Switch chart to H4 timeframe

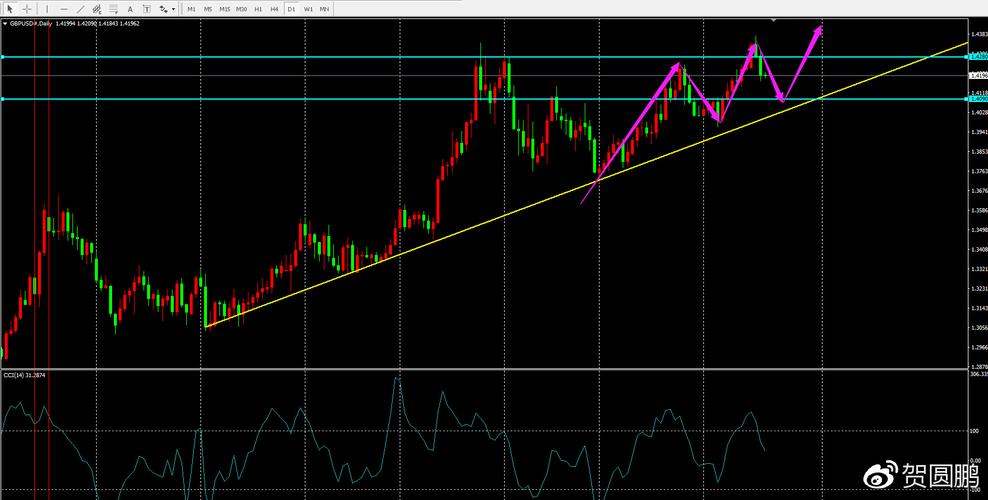pos(274,9)
